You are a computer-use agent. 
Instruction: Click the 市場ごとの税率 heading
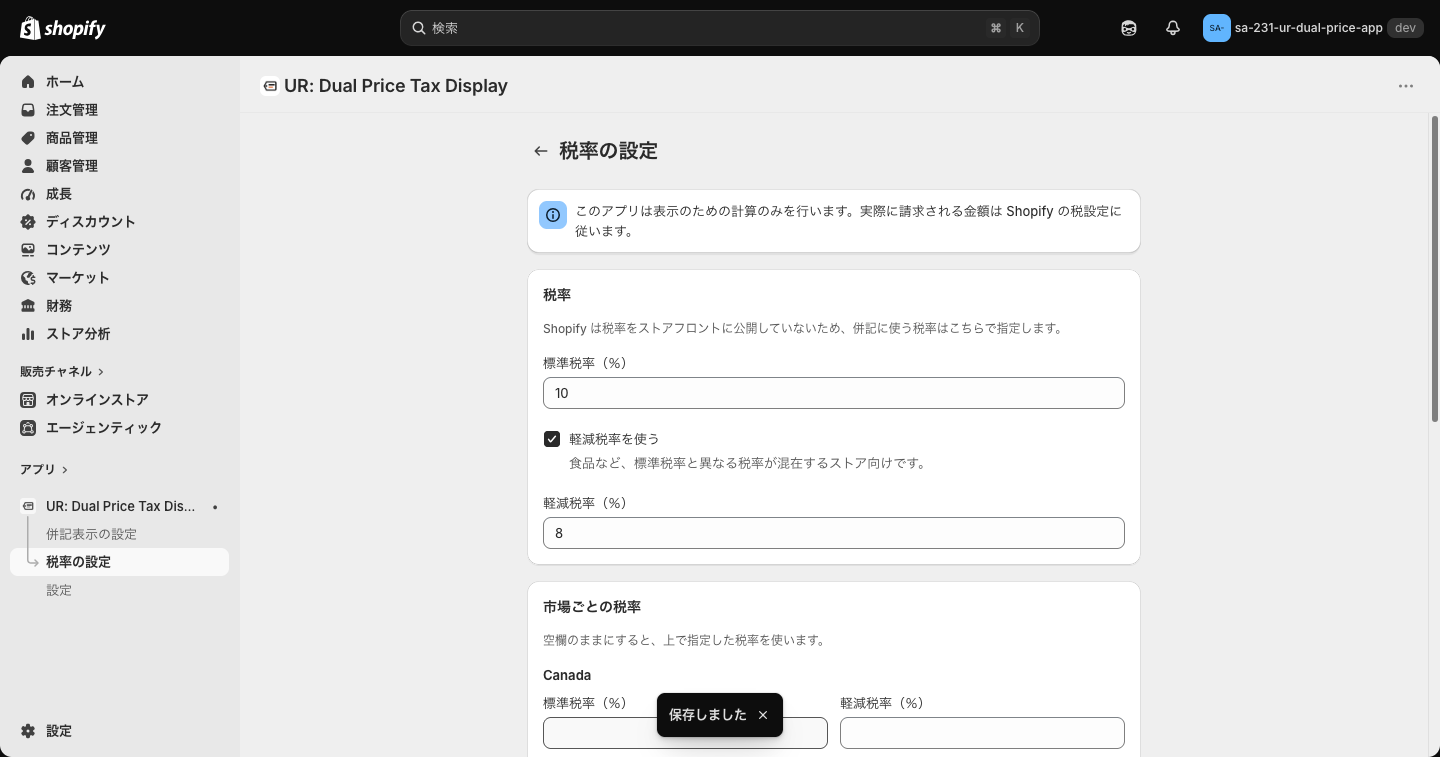[x=592, y=607]
